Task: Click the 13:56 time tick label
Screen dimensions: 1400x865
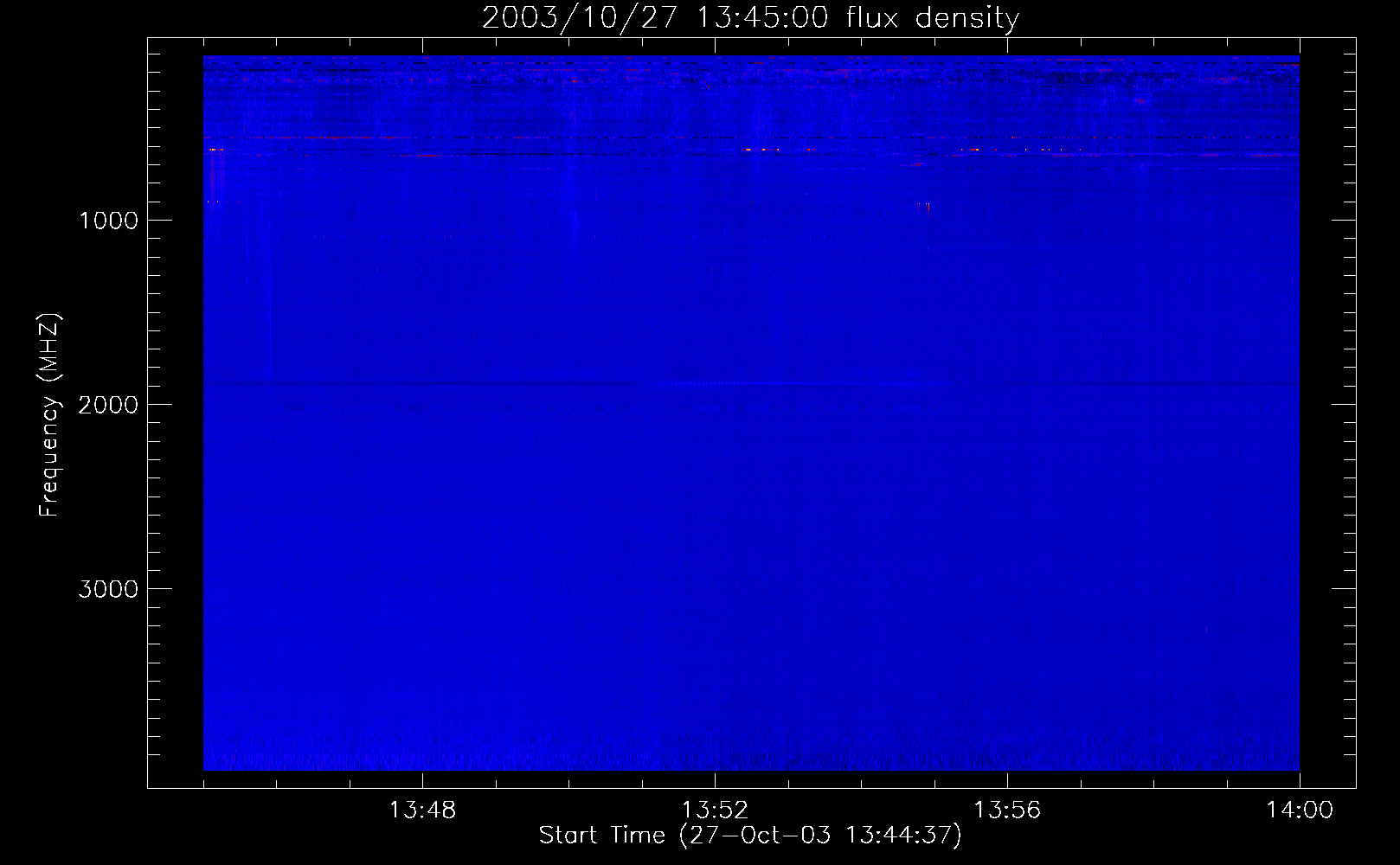Action: pos(1007,811)
